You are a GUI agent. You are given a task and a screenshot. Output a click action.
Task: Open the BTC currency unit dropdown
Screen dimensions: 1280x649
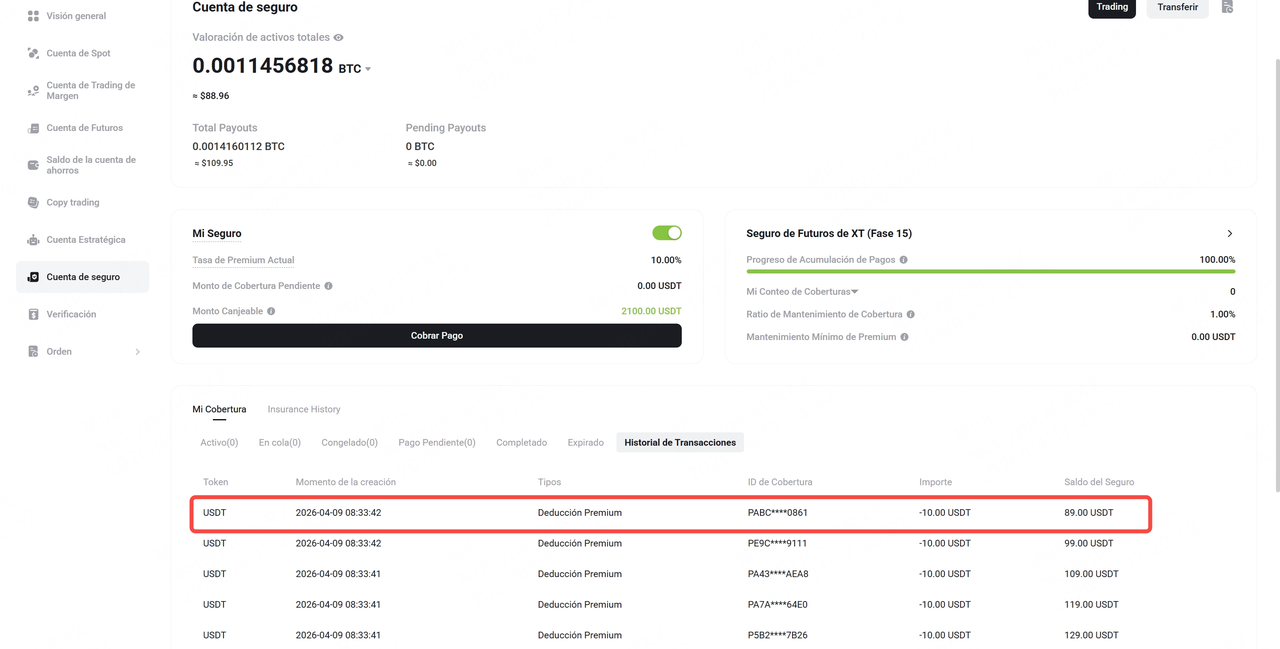coord(355,69)
